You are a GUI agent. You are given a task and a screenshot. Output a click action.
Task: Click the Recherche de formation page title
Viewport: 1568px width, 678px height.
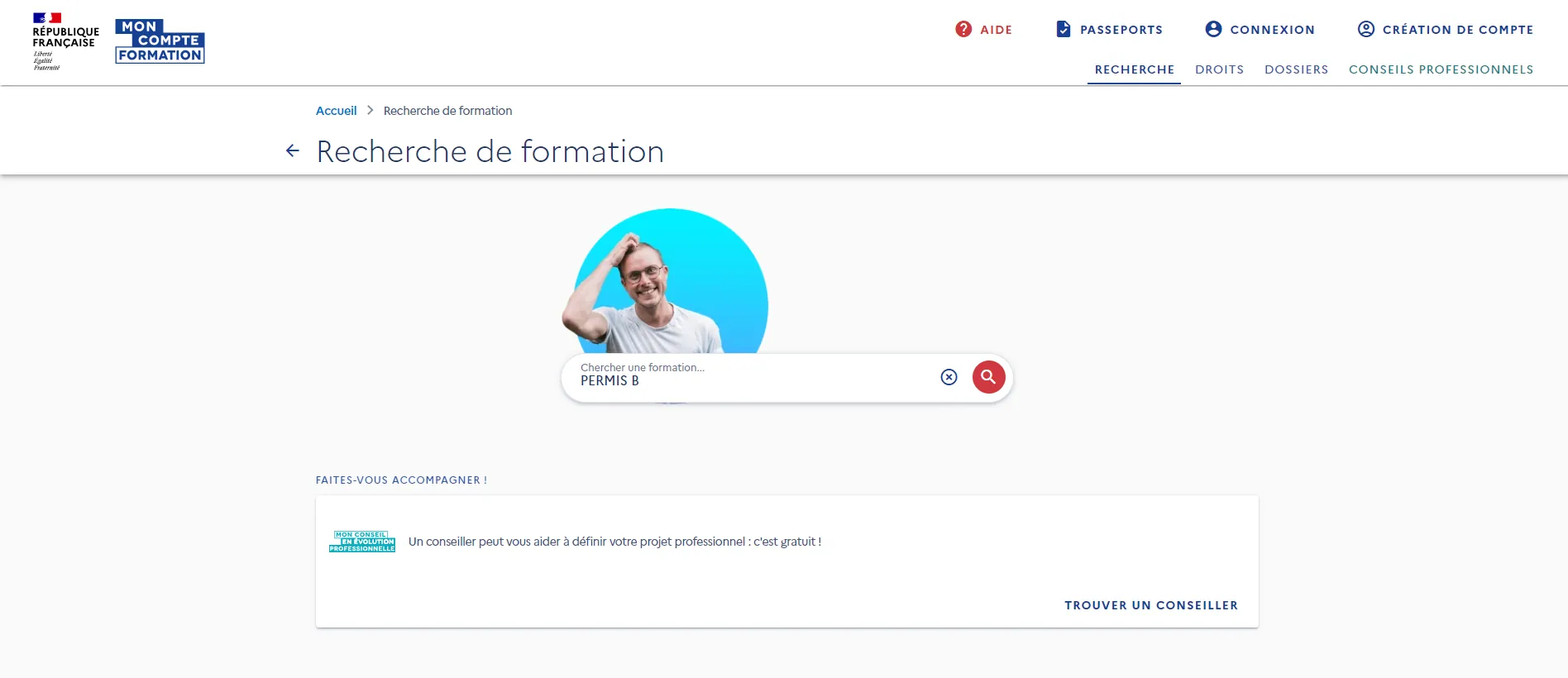[x=490, y=151]
